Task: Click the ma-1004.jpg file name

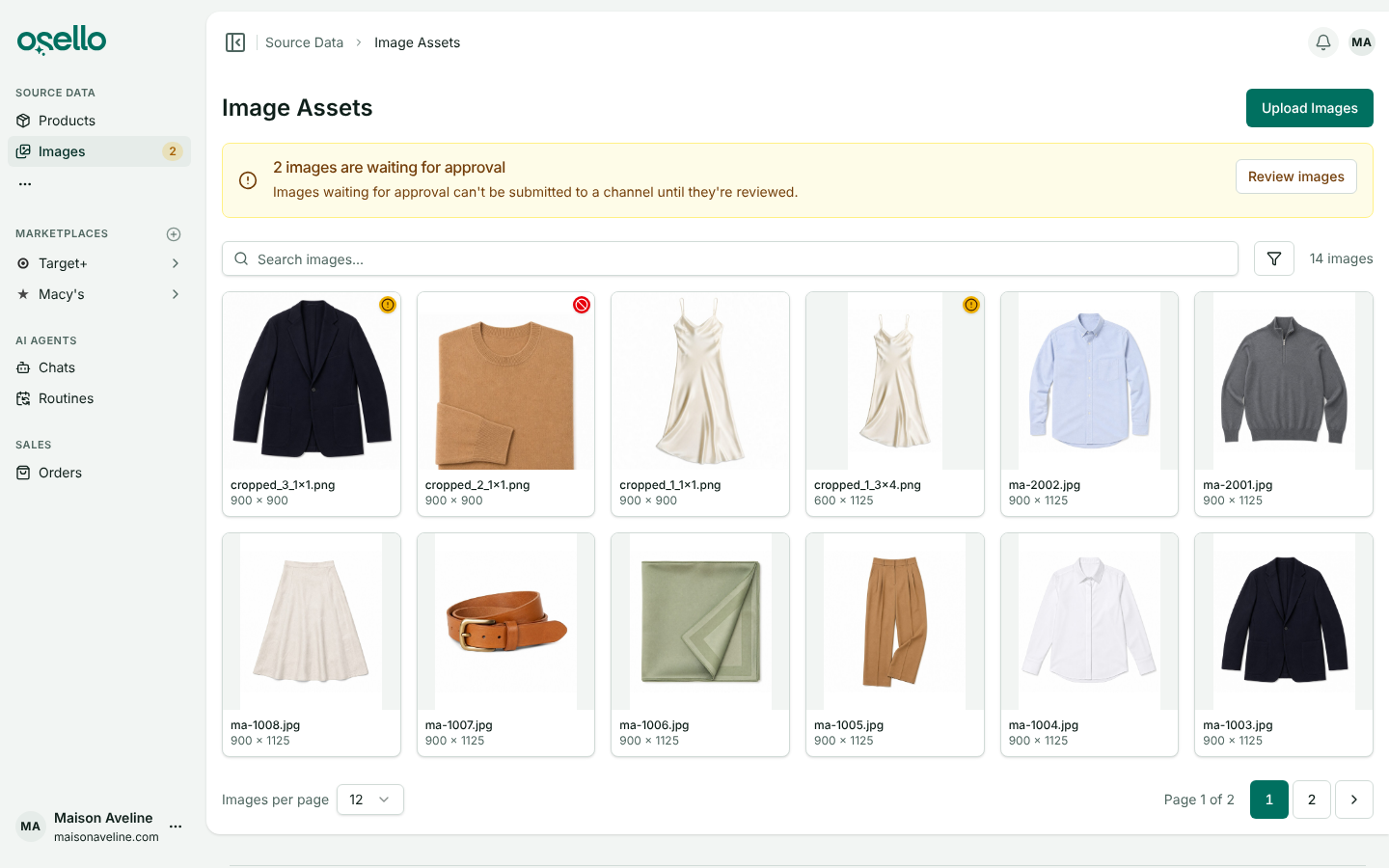Action: point(1044,725)
